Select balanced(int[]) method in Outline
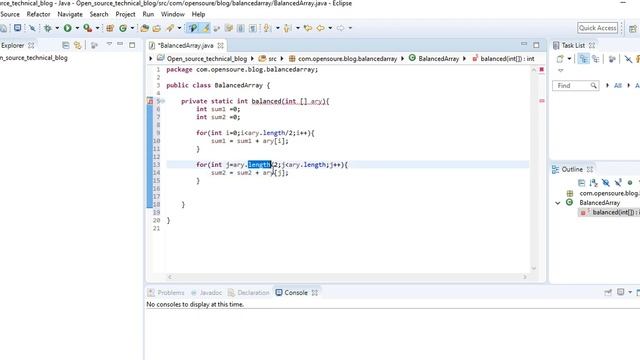This screenshot has width=640, height=360. coord(609,212)
